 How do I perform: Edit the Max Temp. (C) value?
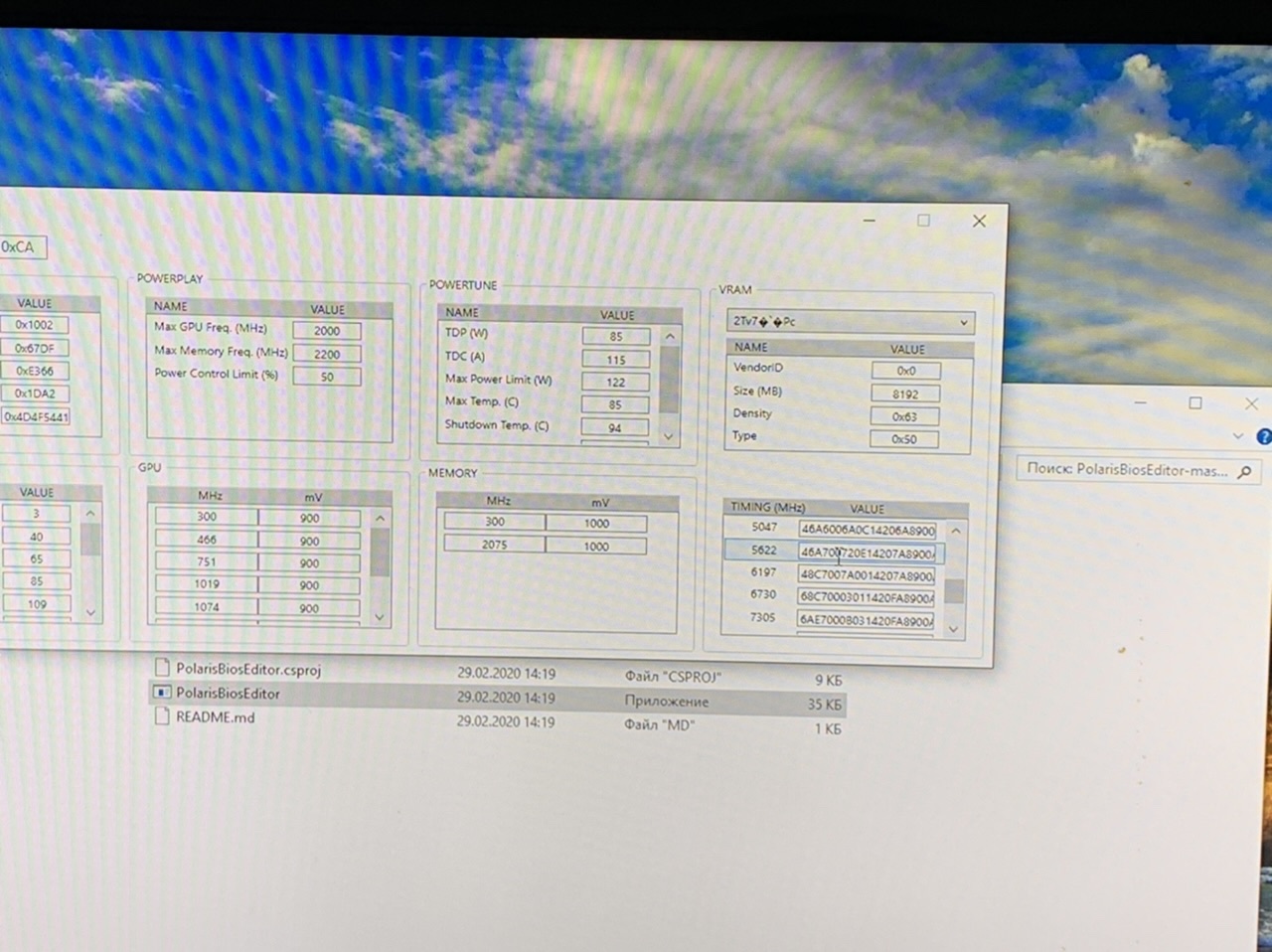[x=615, y=404]
